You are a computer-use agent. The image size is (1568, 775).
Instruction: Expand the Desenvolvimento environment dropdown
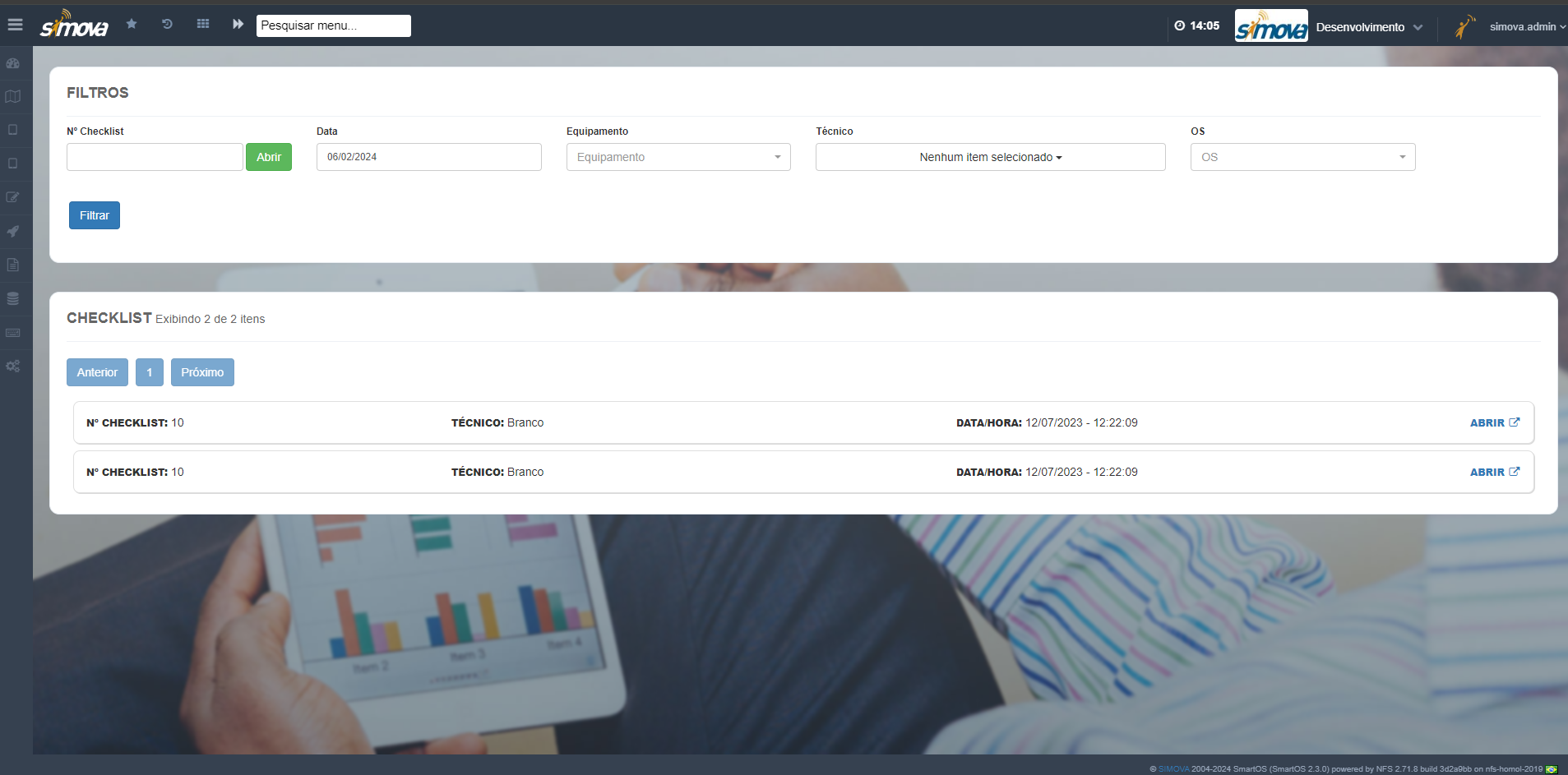pos(1369,27)
